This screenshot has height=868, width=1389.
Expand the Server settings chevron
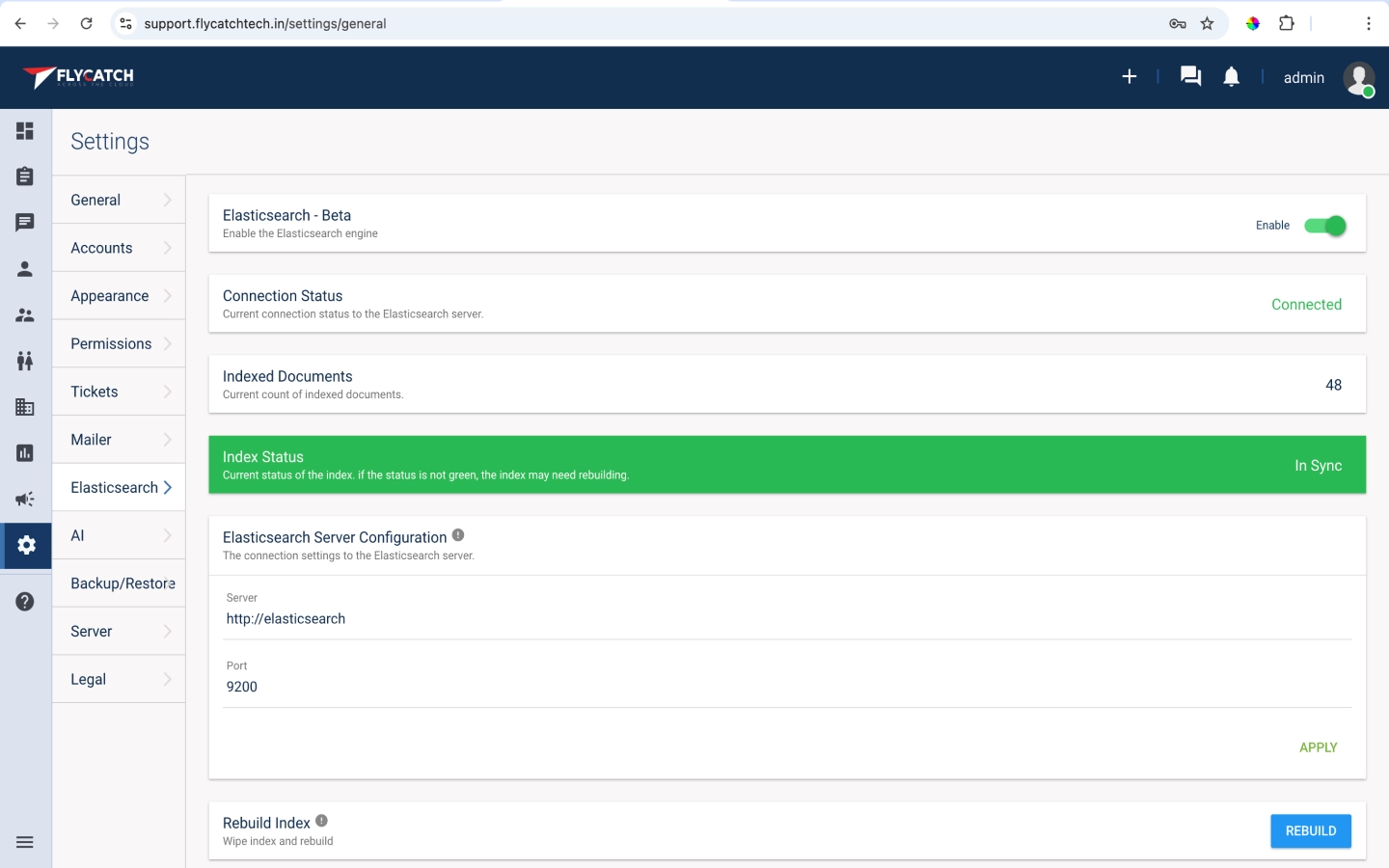(x=168, y=632)
